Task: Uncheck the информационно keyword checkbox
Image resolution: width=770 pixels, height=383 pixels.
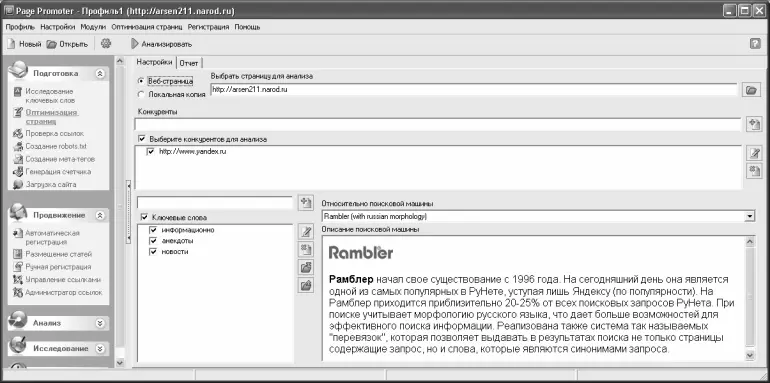Action: 153,230
